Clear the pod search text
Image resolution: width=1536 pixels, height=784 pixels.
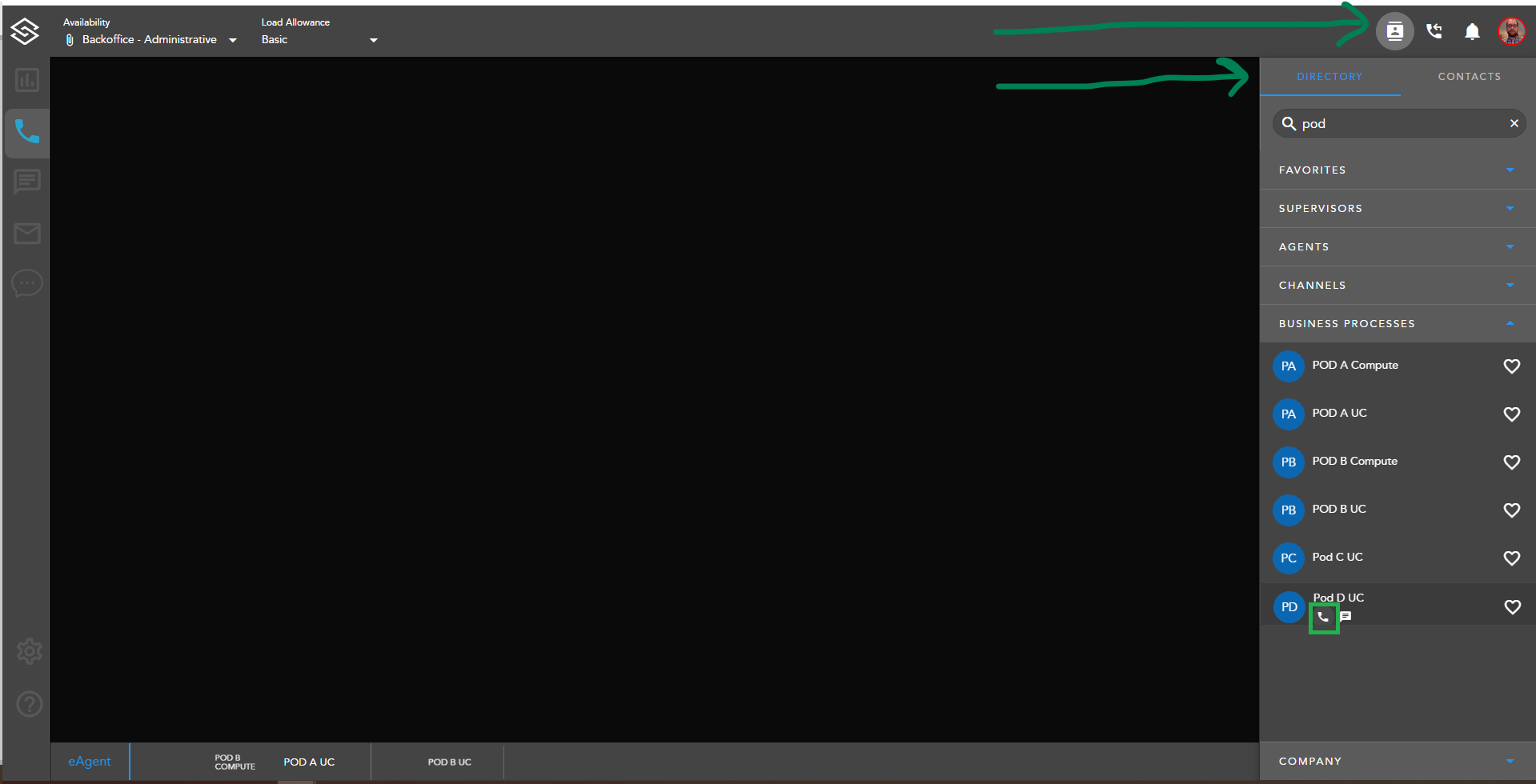pos(1514,123)
